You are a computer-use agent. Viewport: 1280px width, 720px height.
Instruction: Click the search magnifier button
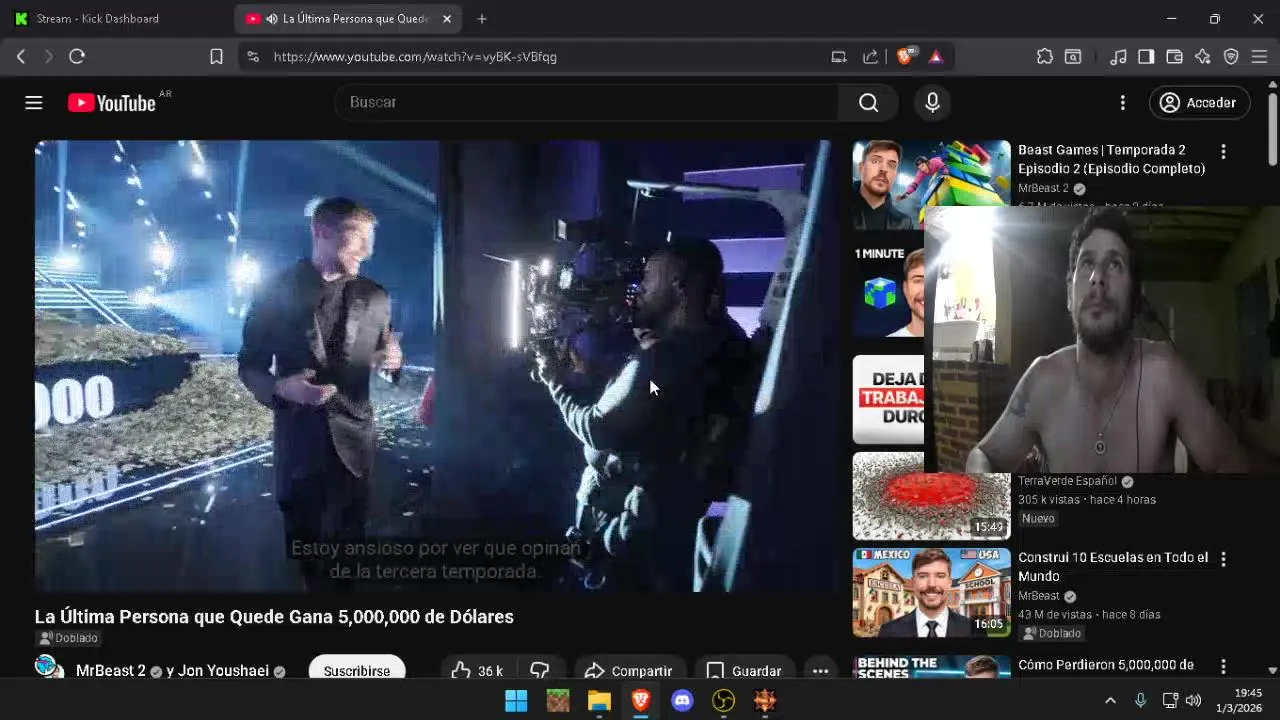(868, 103)
